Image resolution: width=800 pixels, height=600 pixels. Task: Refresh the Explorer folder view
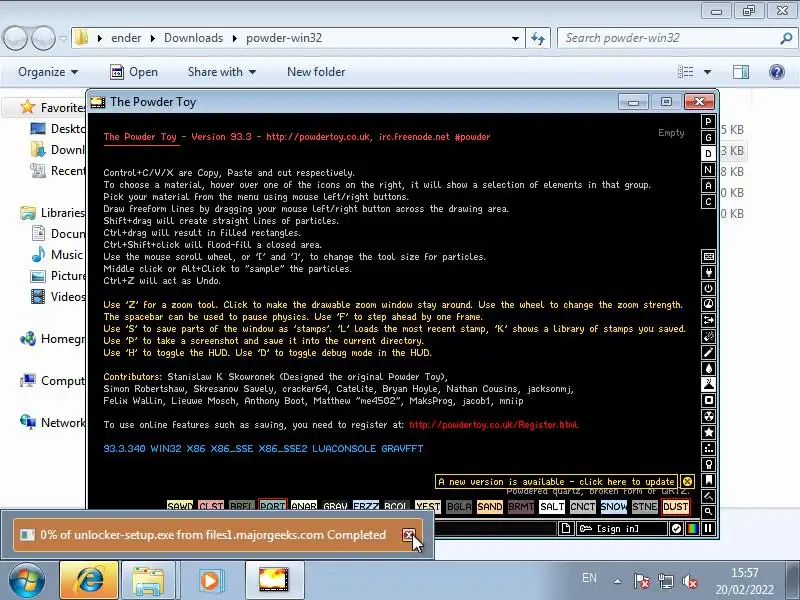tap(538, 38)
